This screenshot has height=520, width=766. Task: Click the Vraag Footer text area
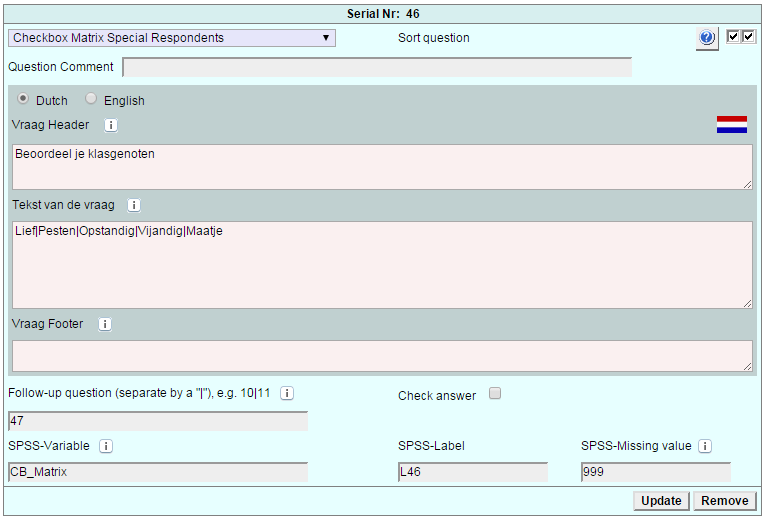(382, 356)
